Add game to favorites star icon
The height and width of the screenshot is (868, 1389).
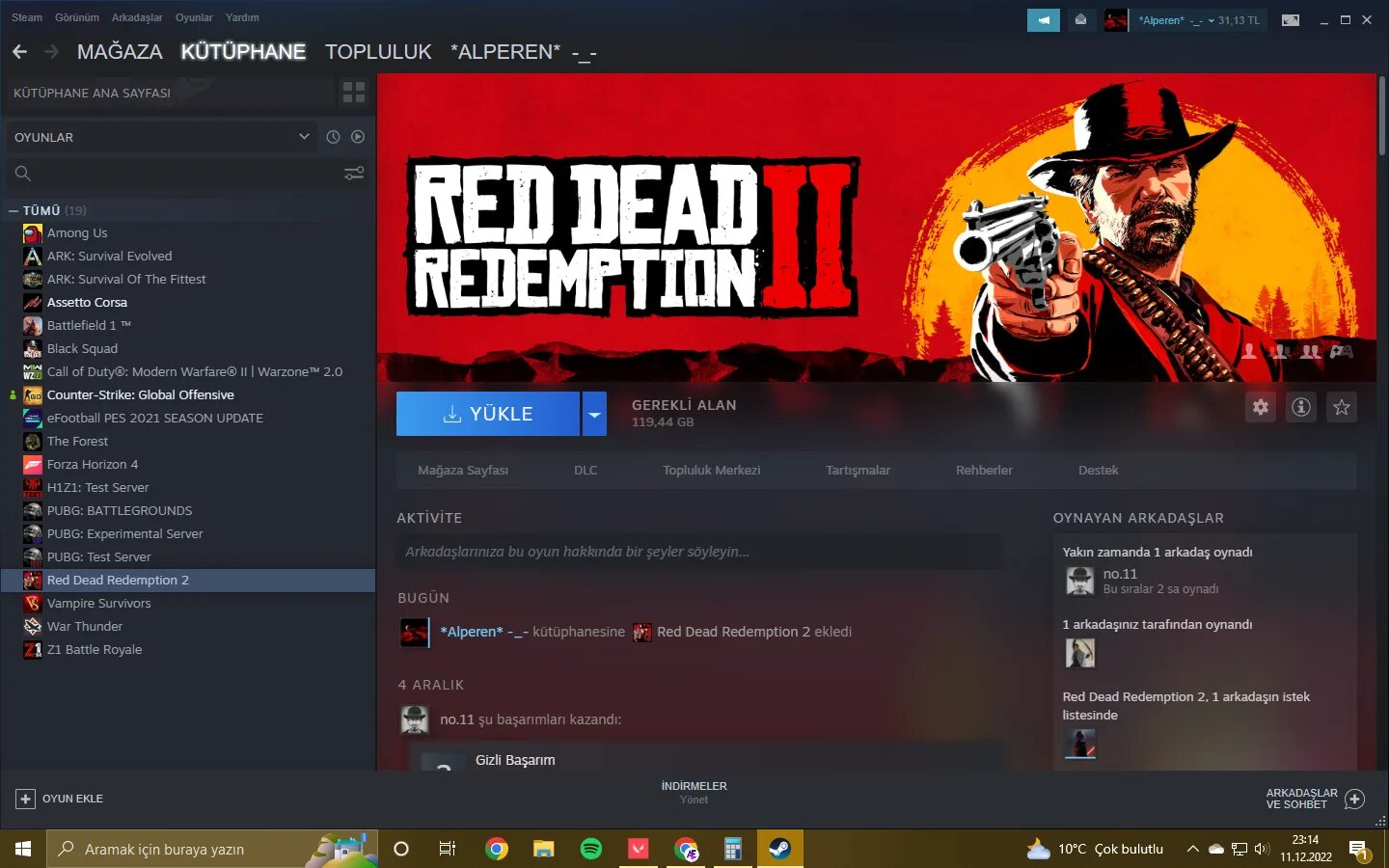pos(1342,407)
